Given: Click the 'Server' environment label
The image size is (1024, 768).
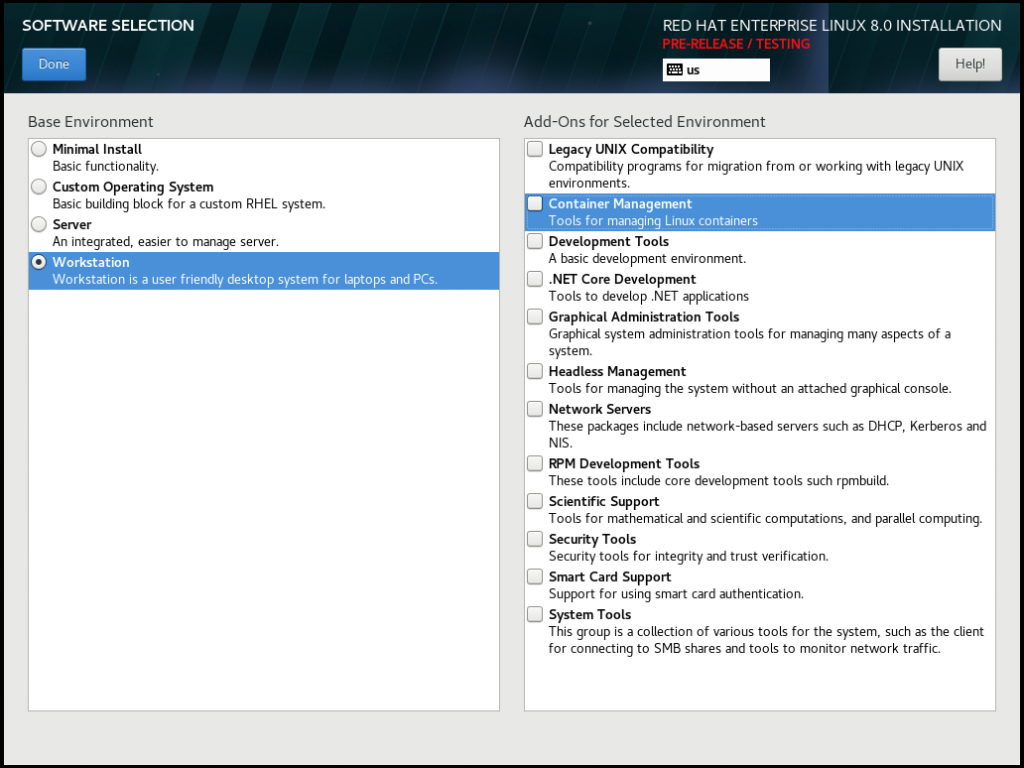Looking at the screenshot, I should 72,224.
